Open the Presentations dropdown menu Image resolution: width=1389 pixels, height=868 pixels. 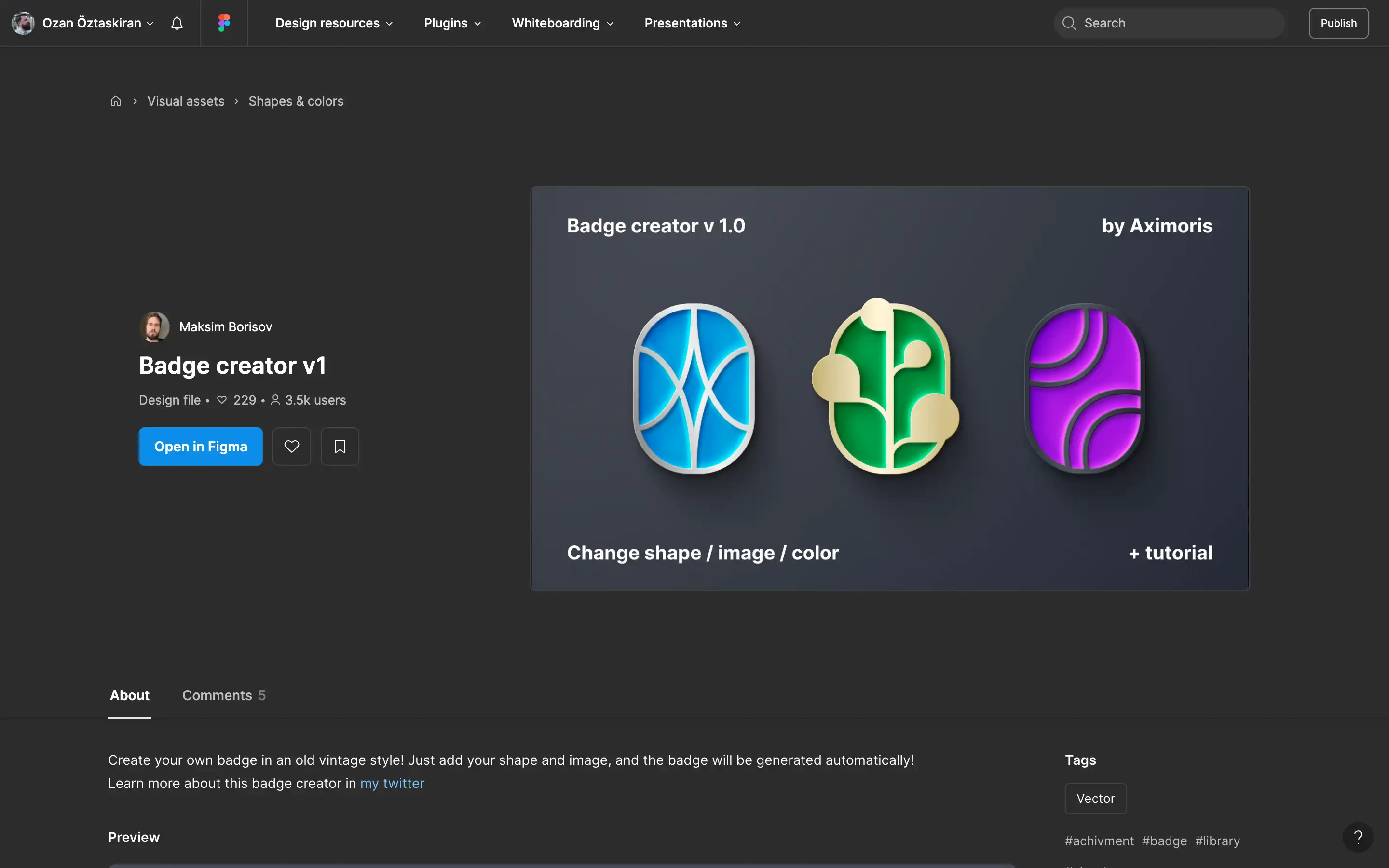(692, 23)
